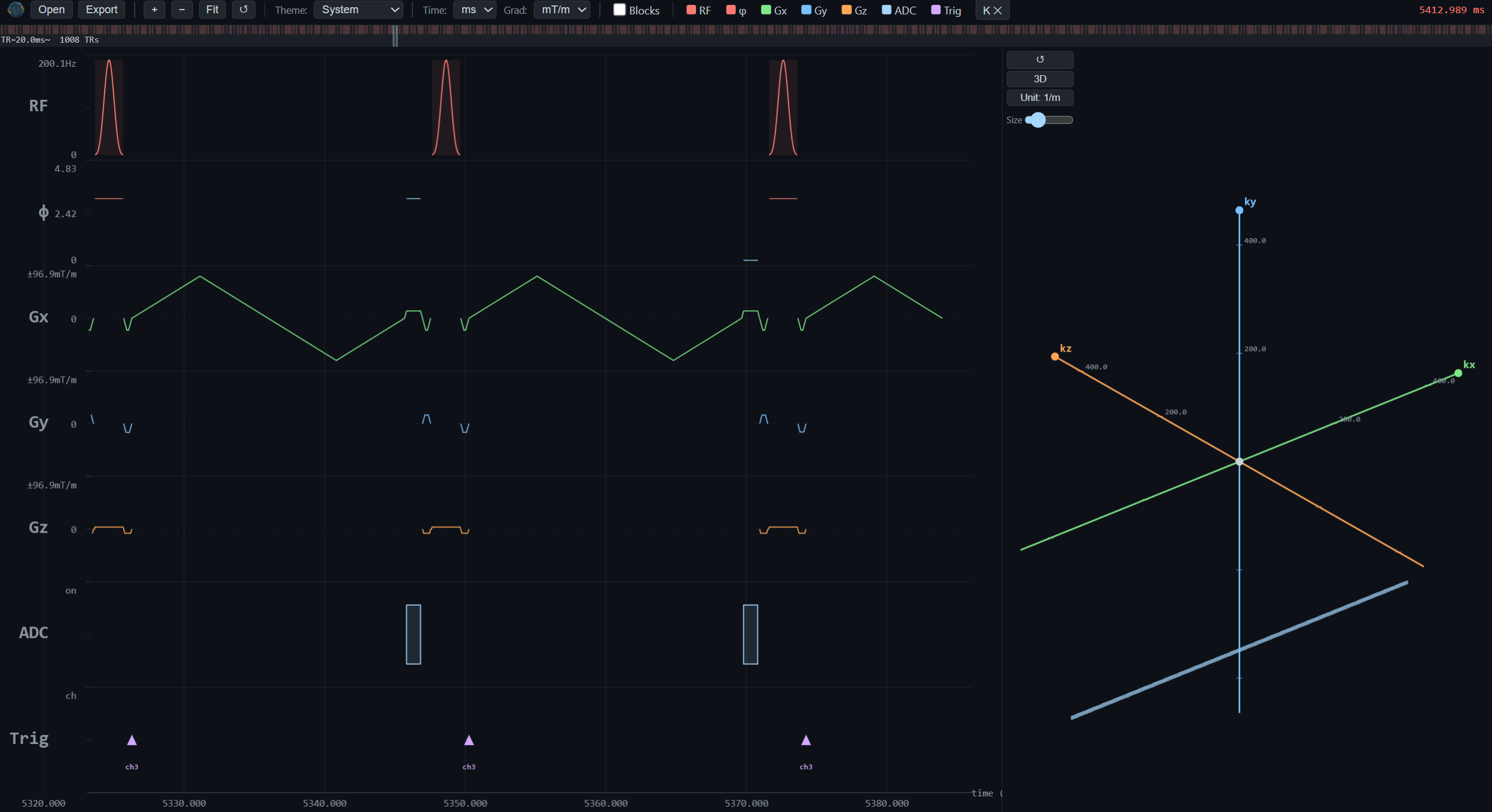Click first RF pulse near 5325 ms

pyautogui.click(x=109, y=108)
